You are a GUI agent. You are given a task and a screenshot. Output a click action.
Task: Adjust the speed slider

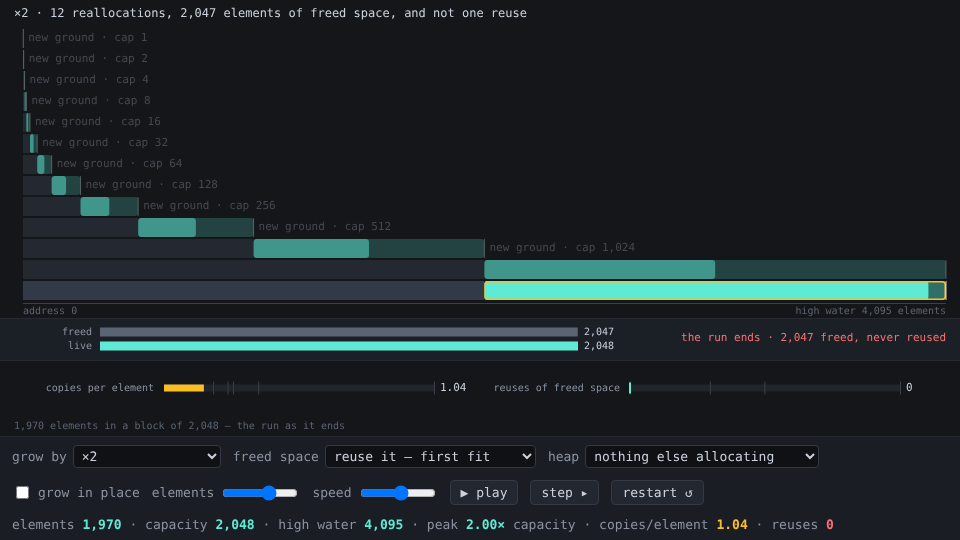coord(398,493)
